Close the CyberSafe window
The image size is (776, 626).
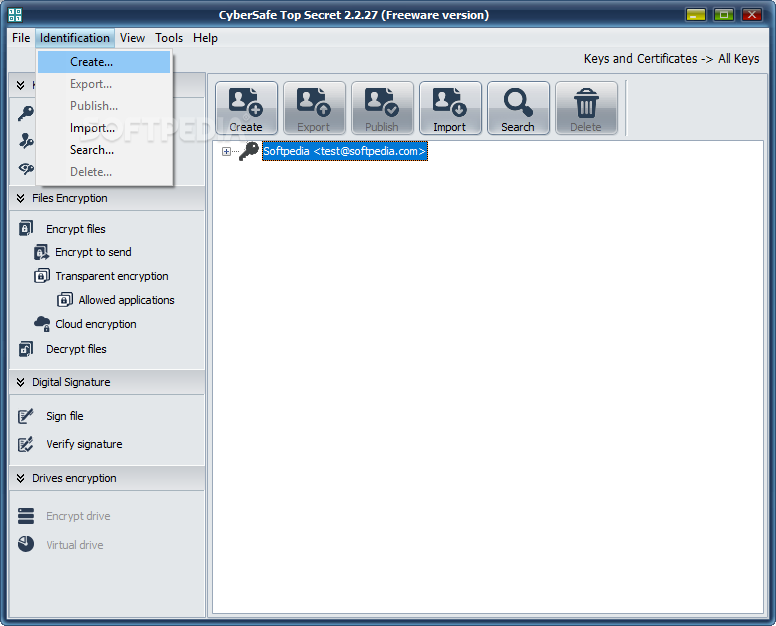coord(752,15)
